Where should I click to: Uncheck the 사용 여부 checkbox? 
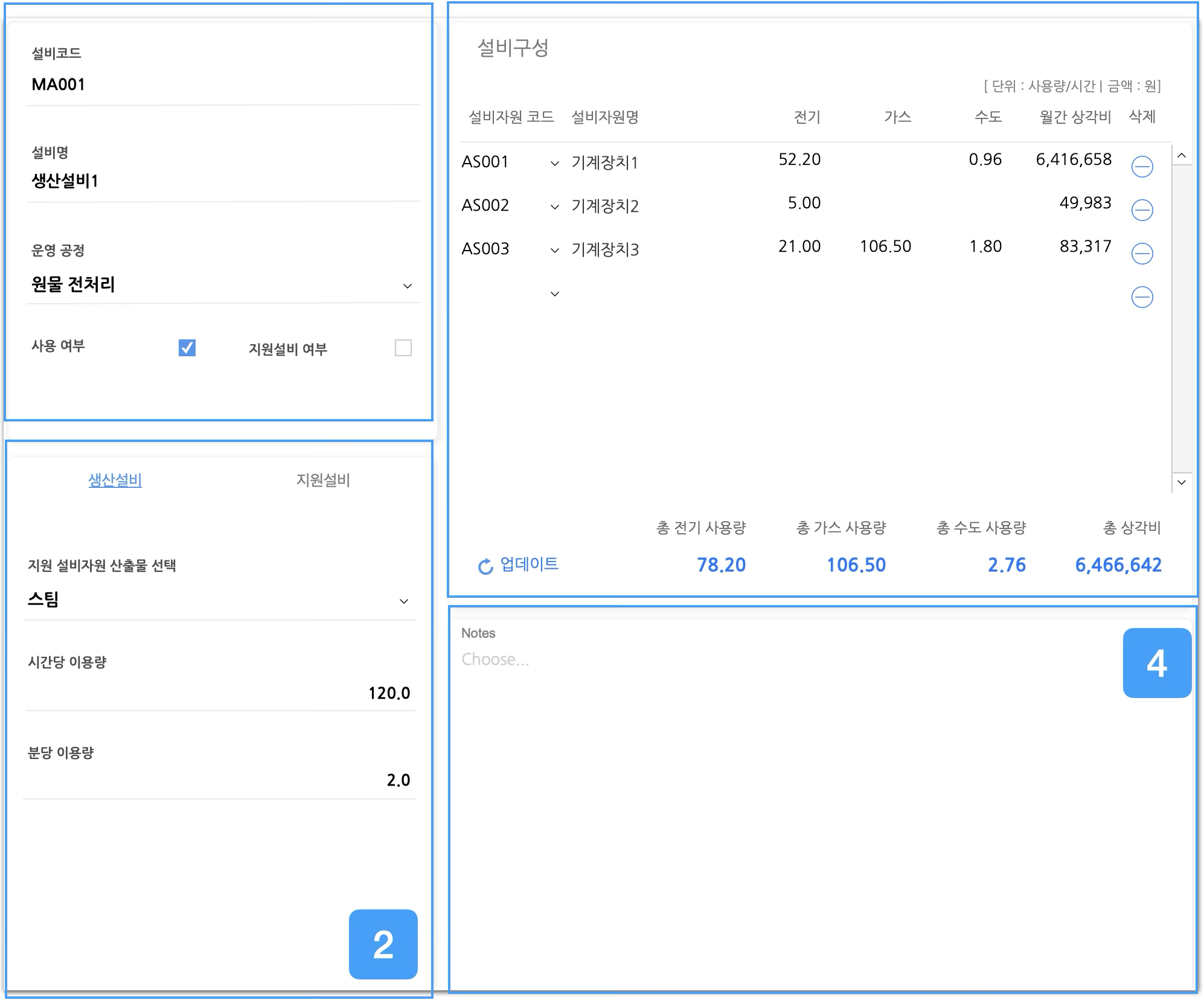[x=187, y=348]
